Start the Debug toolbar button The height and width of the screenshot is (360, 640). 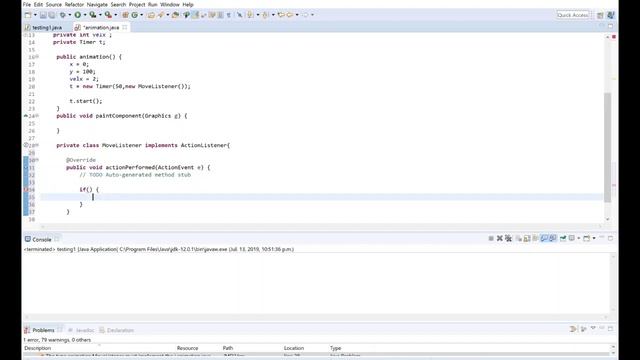tap(62, 15)
